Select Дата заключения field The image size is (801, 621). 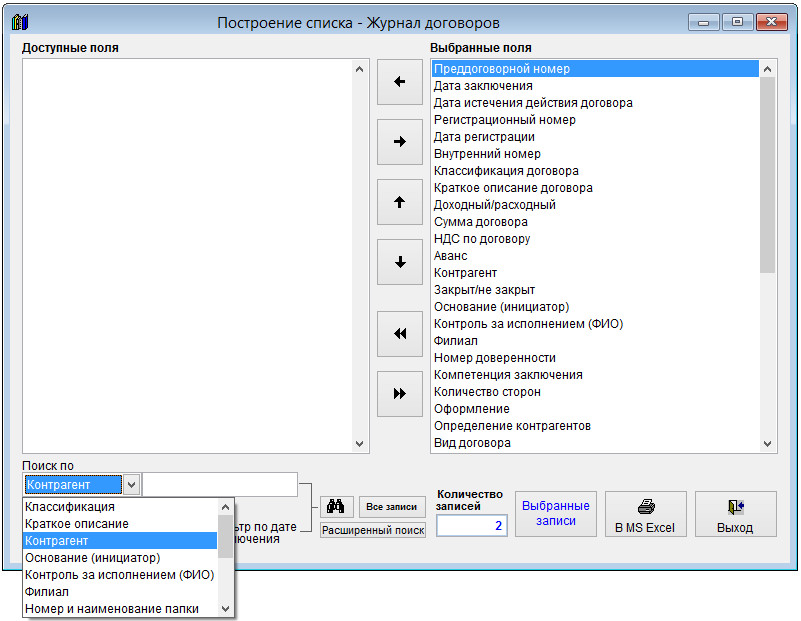(595, 86)
